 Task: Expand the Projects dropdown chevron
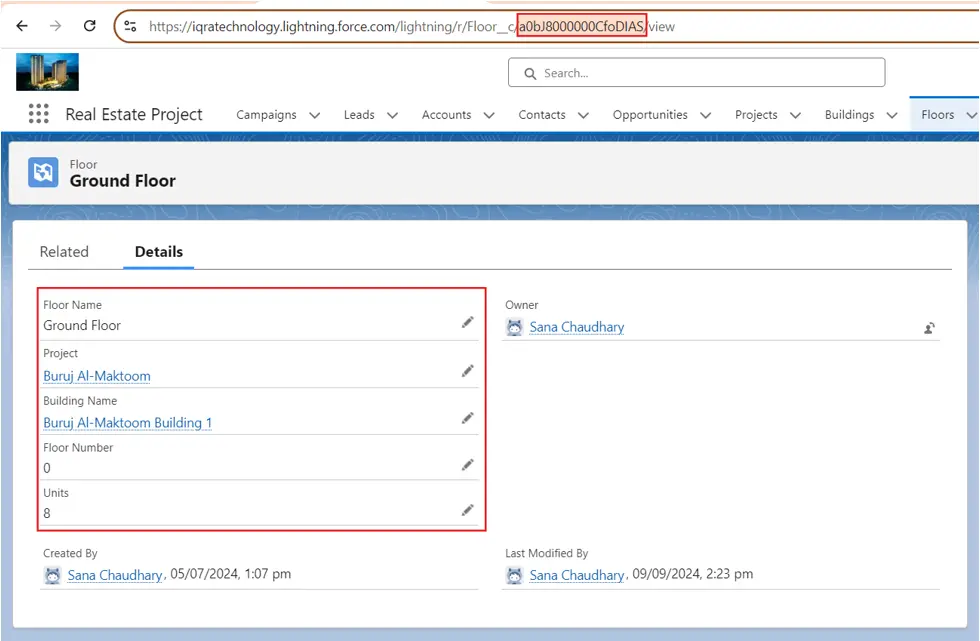796,116
